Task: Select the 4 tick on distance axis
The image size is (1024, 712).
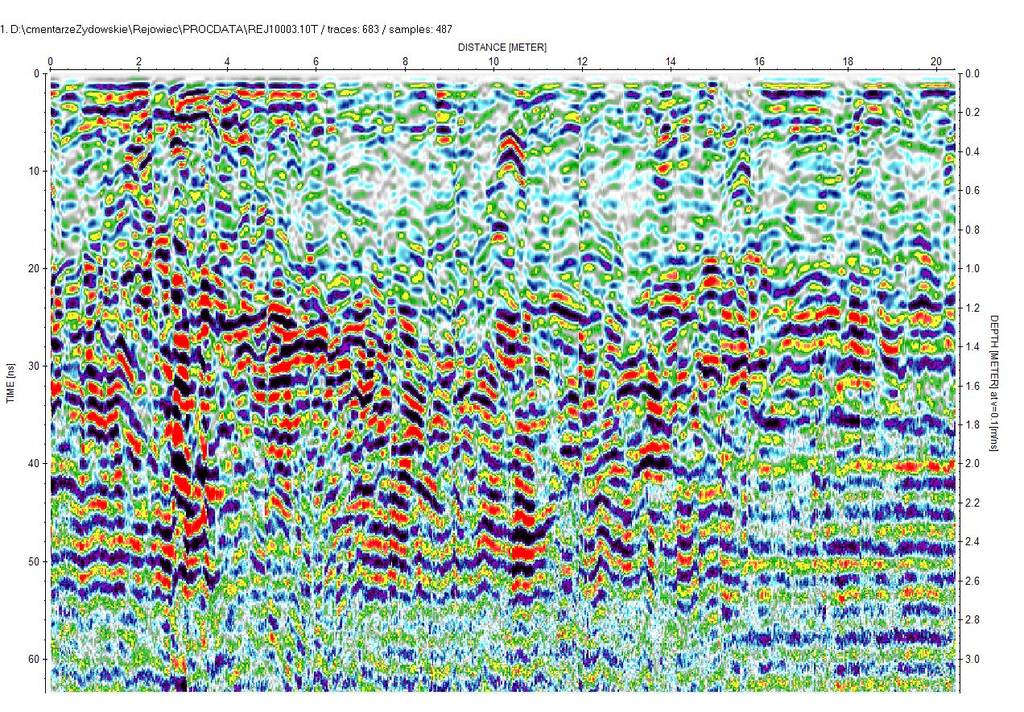Action: pos(227,62)
